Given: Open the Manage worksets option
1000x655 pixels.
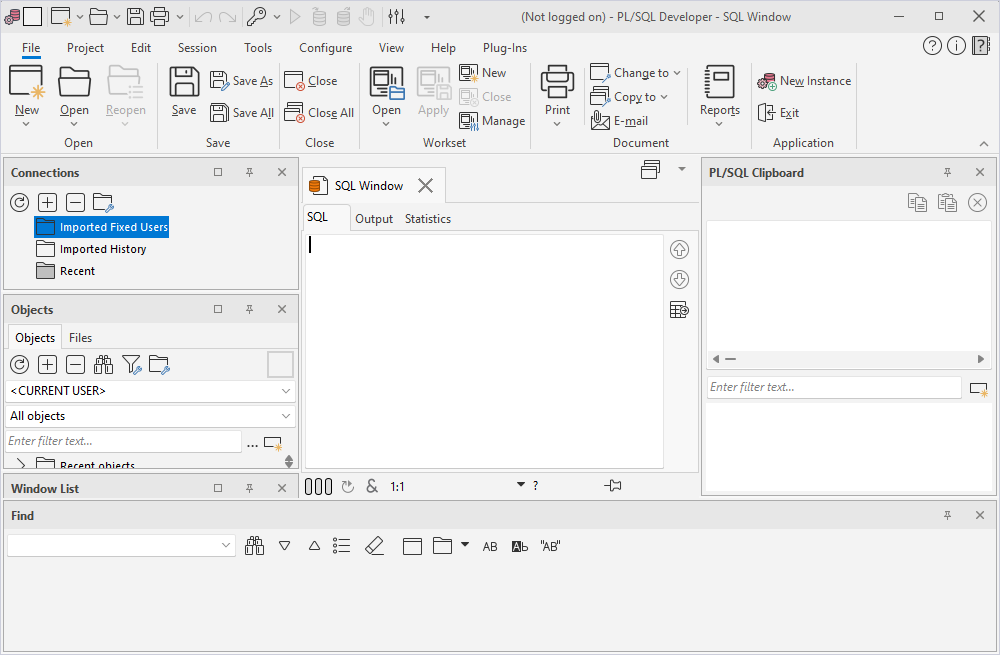Looking at the screenshot, I should click(x=492, y=121).
